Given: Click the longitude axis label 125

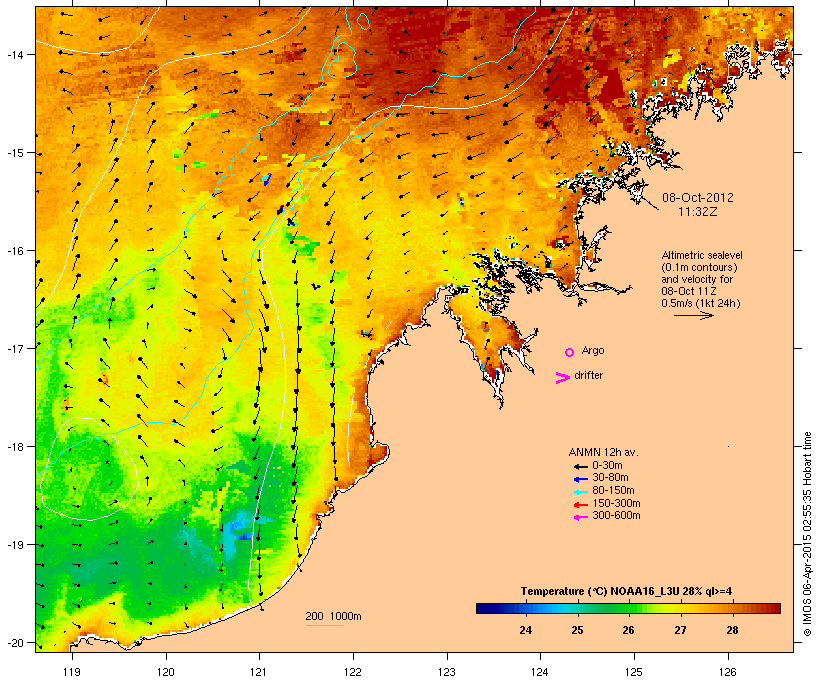Looking at the screenshot, I should click(634, 672).
